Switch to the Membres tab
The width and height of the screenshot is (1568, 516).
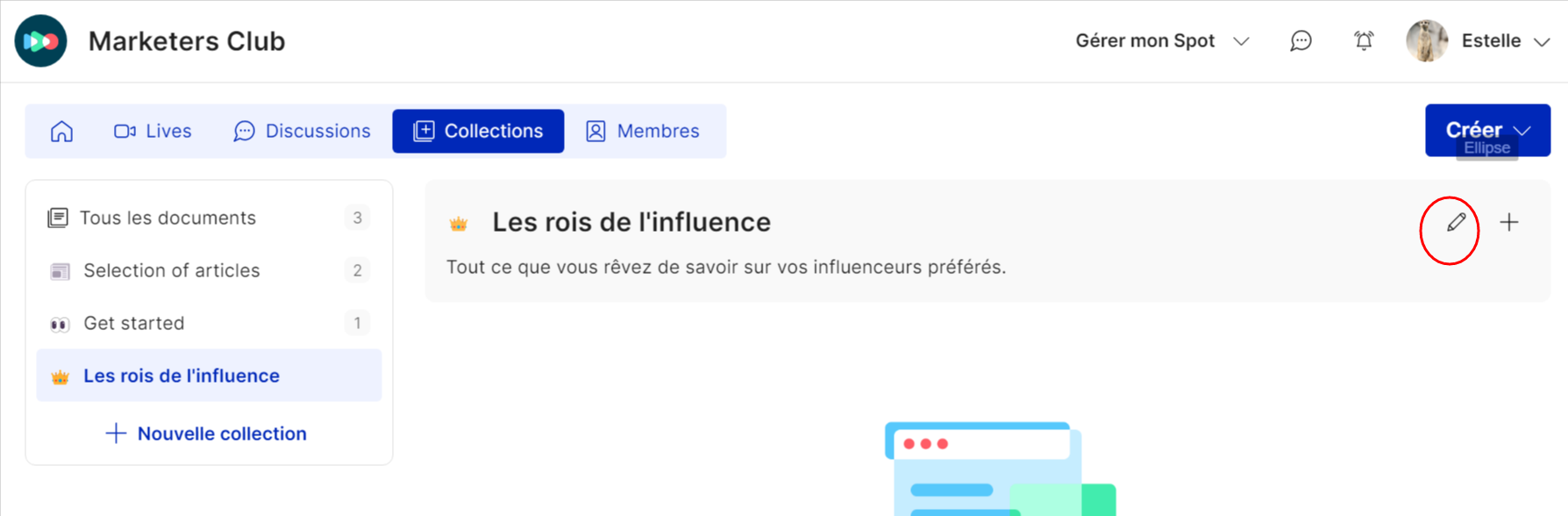coord(643,131)
